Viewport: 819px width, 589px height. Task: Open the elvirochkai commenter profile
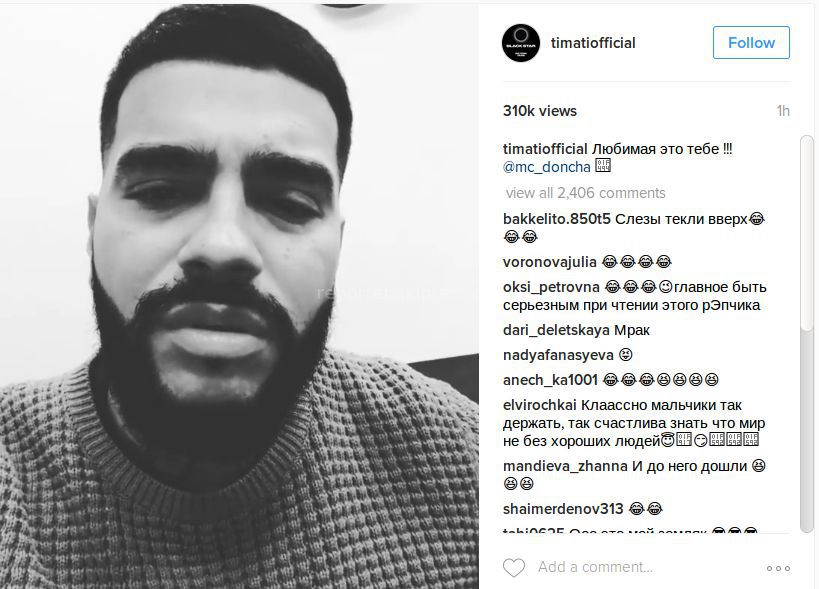click(540, 405)
